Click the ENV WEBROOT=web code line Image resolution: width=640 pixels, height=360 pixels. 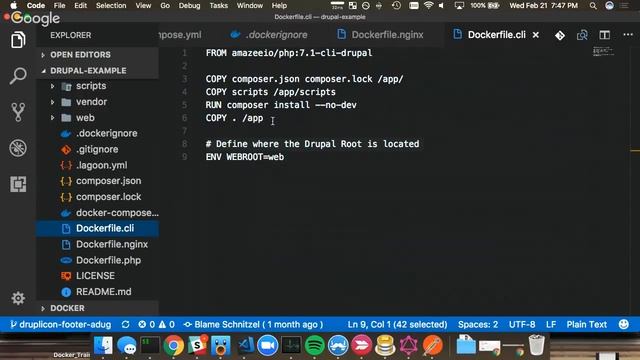[244, 157]
